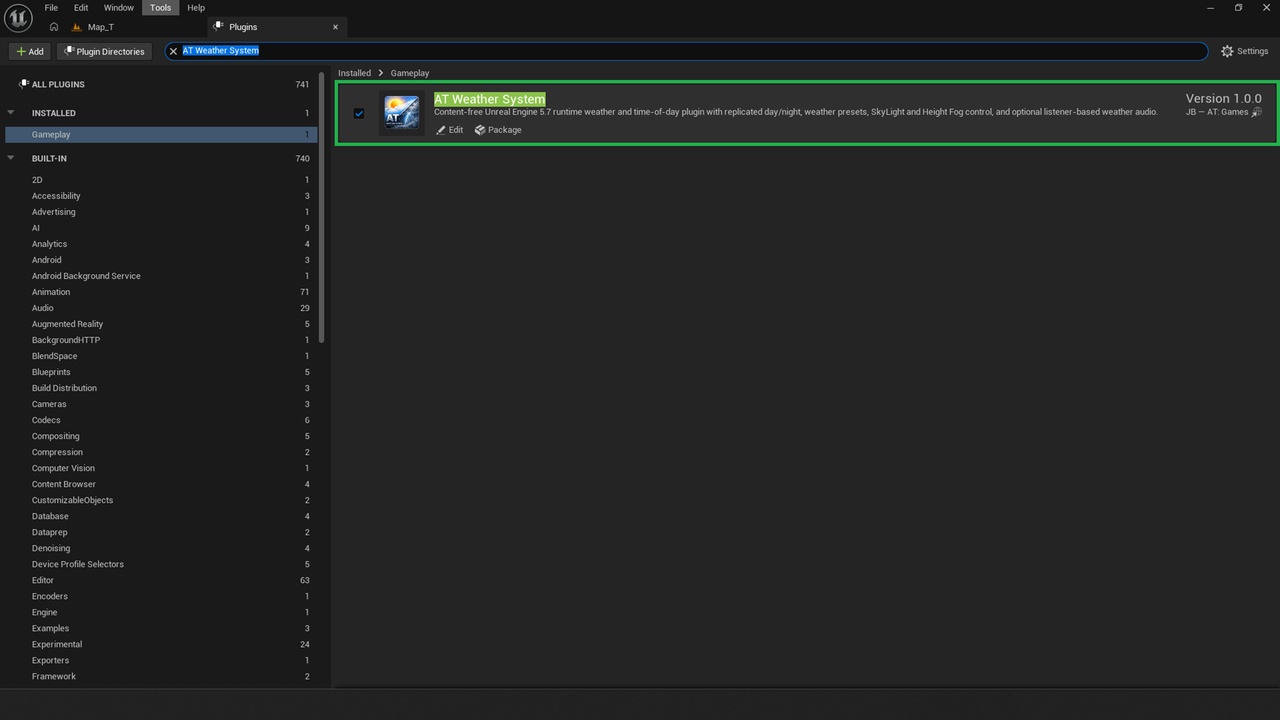Click the AT Weather System plugin title
The height and width of the screenshot is (720, 1280).
(490, 99)
